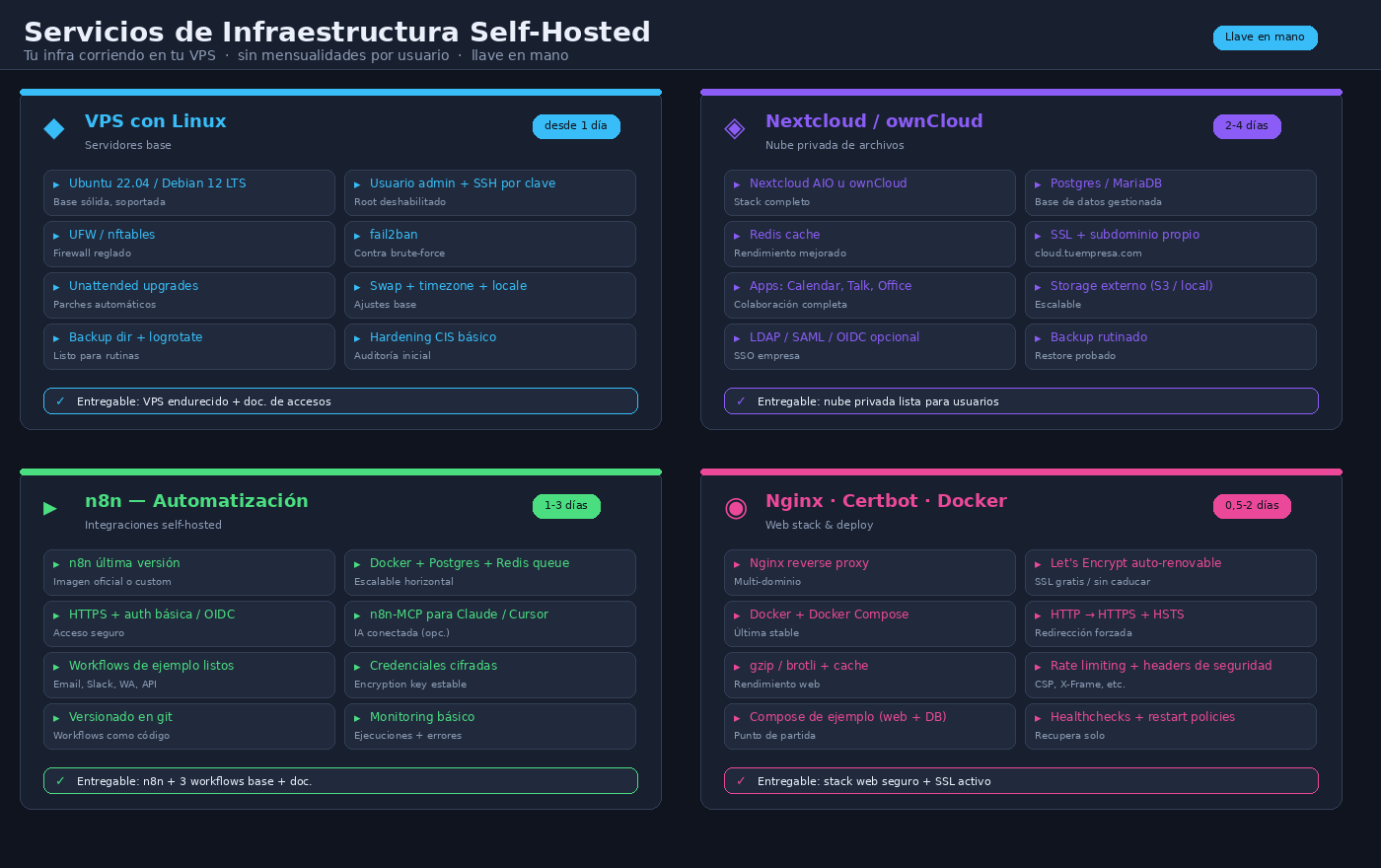This screenshot has height=868, width=1381.
Task: Click the checkmark in VPS endurecido deliverable
Action: click(x=60, y=401)
